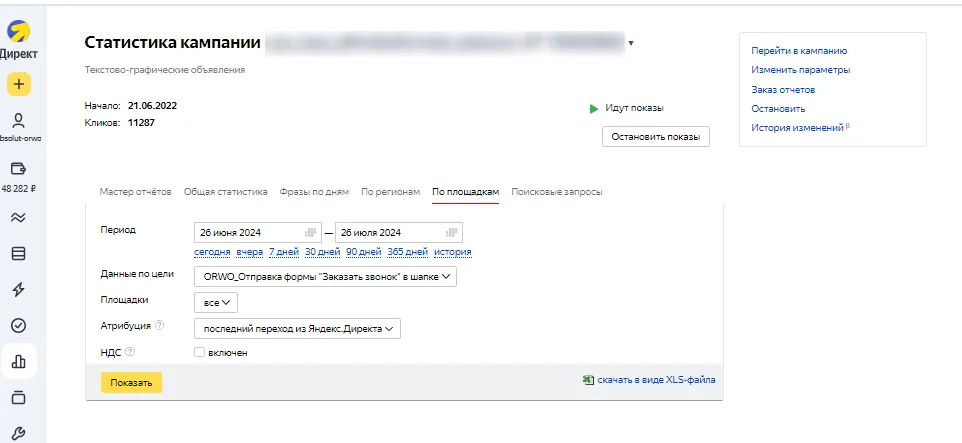Switch to По регионам tab
Viewport: 962px width, 443px height.
pos(390,191)
